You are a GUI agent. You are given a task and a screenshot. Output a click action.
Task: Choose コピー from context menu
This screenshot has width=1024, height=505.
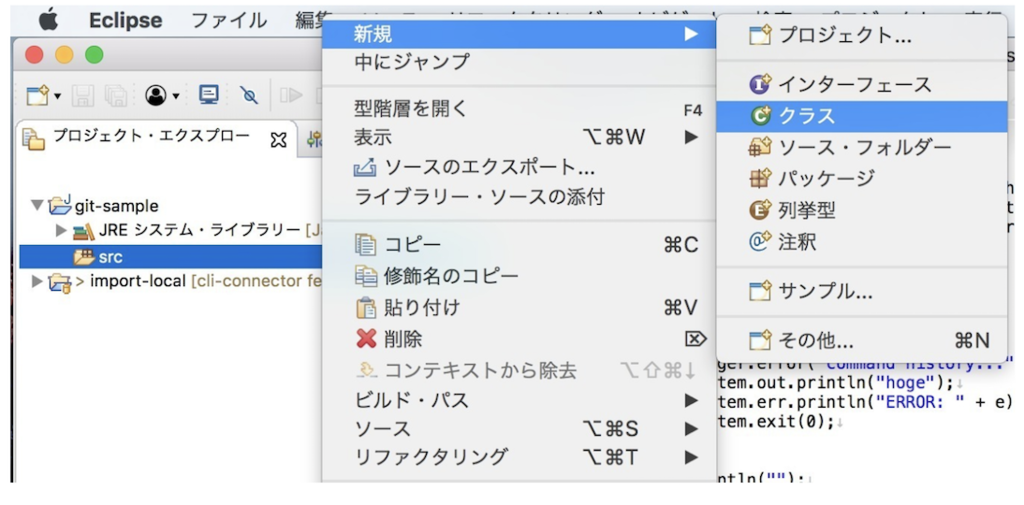519,244
